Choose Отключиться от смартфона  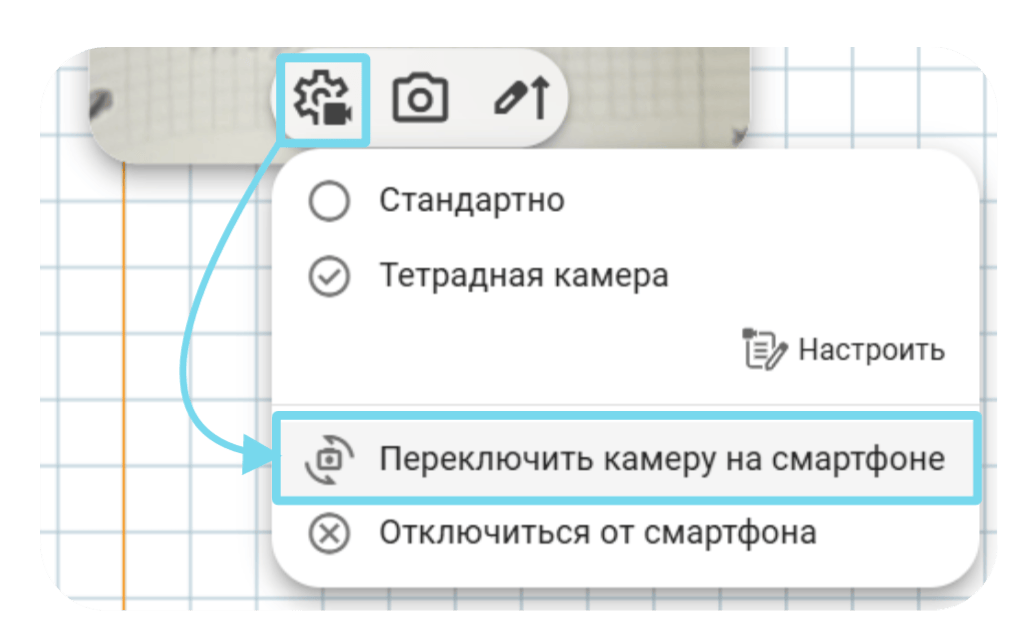[562, 533]
